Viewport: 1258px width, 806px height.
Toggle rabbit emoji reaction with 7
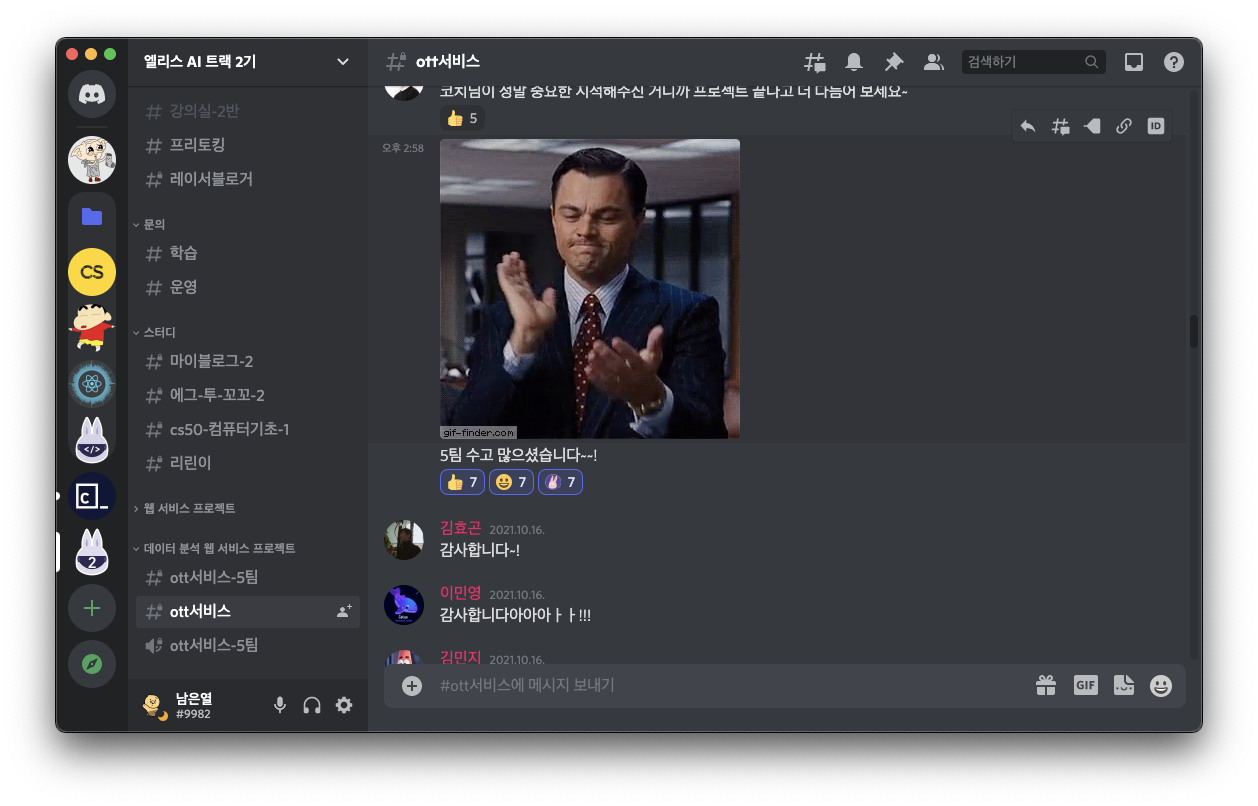pos(560,482)
